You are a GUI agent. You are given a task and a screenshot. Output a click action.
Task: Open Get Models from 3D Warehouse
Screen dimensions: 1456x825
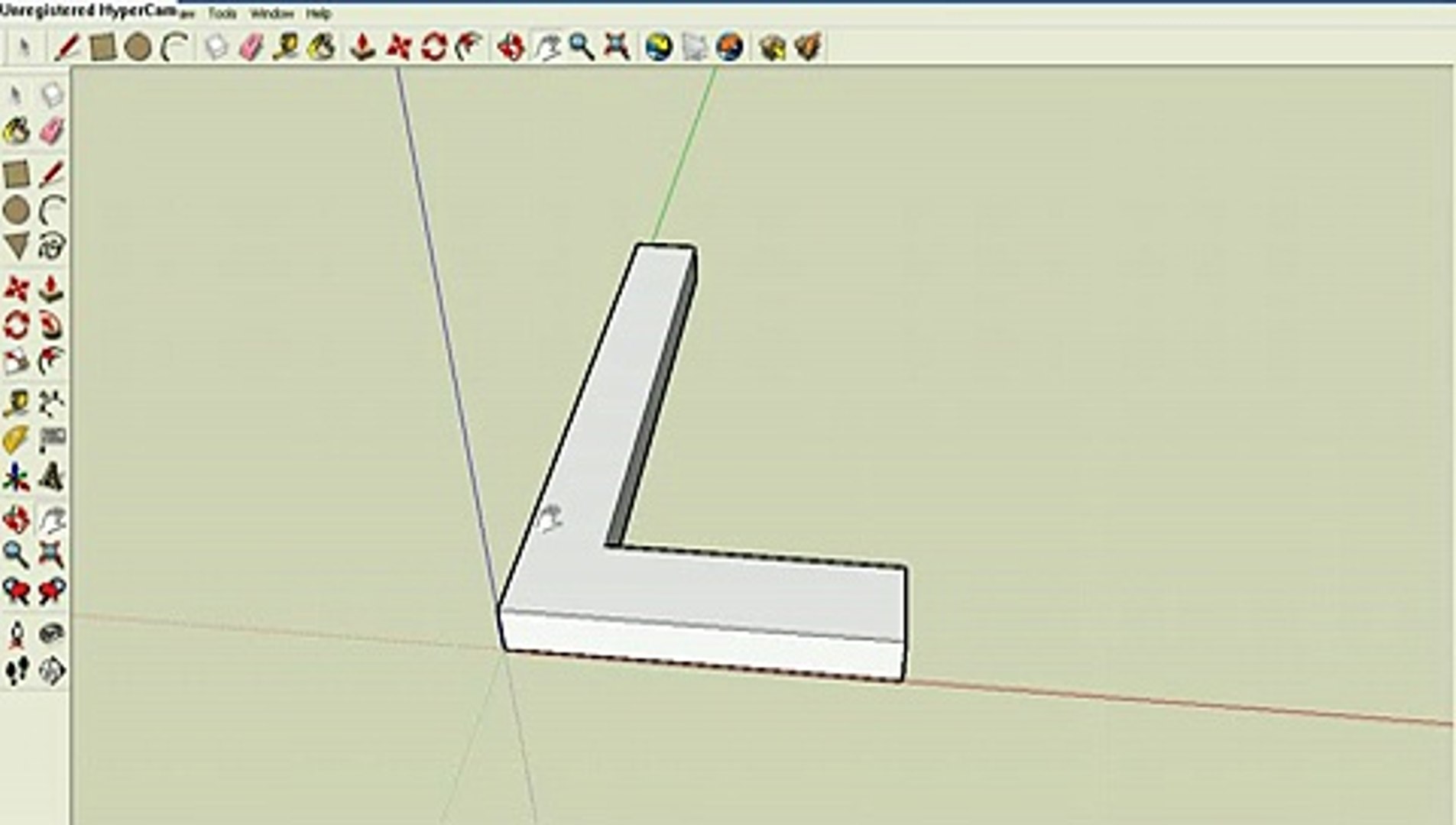(772, 47)
